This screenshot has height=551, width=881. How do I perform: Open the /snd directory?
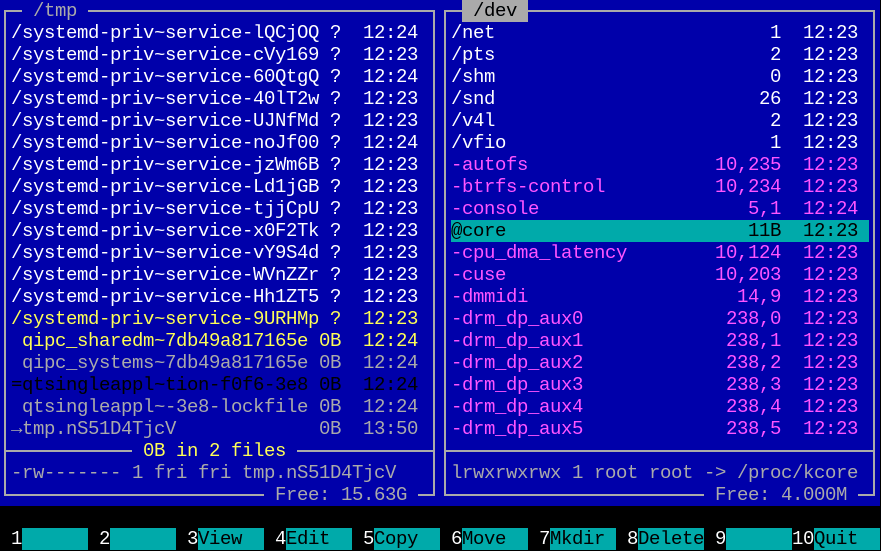point(473,98)
